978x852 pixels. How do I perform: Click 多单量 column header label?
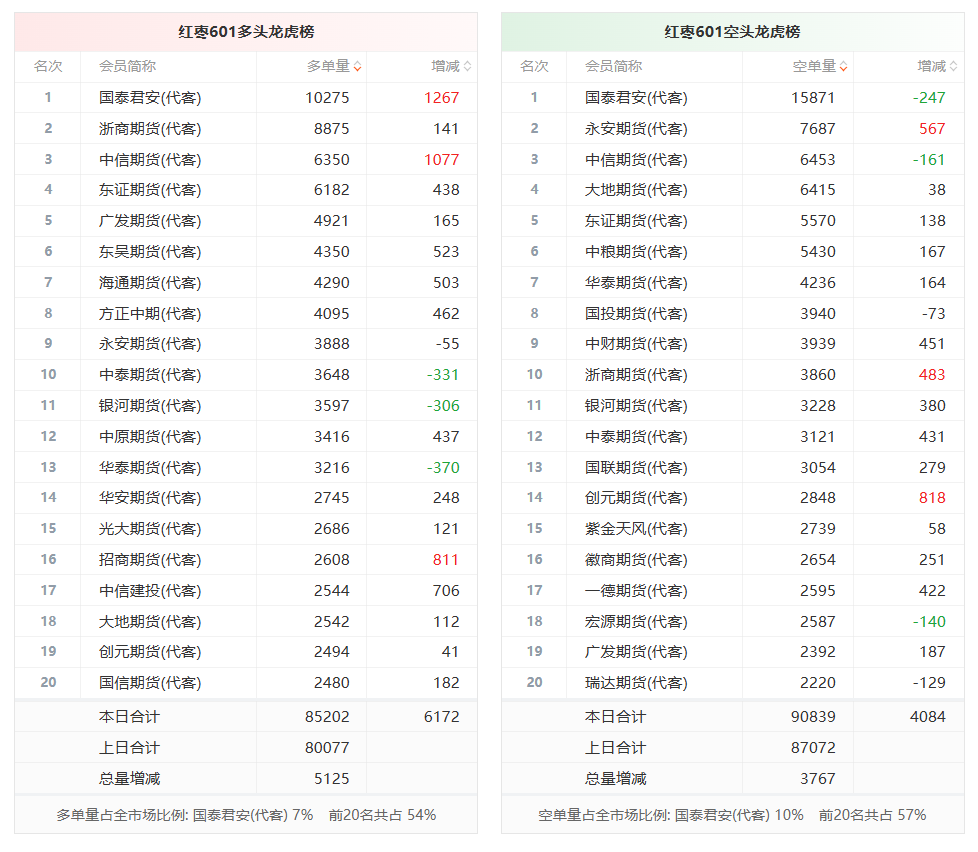pyautogui.click(x=328, y=66)
